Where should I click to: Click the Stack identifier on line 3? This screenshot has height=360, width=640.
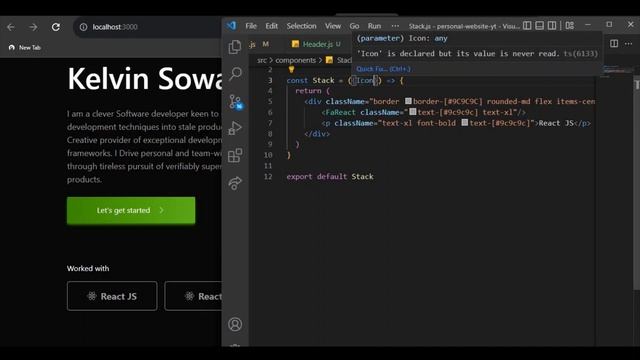click(323, 80)
